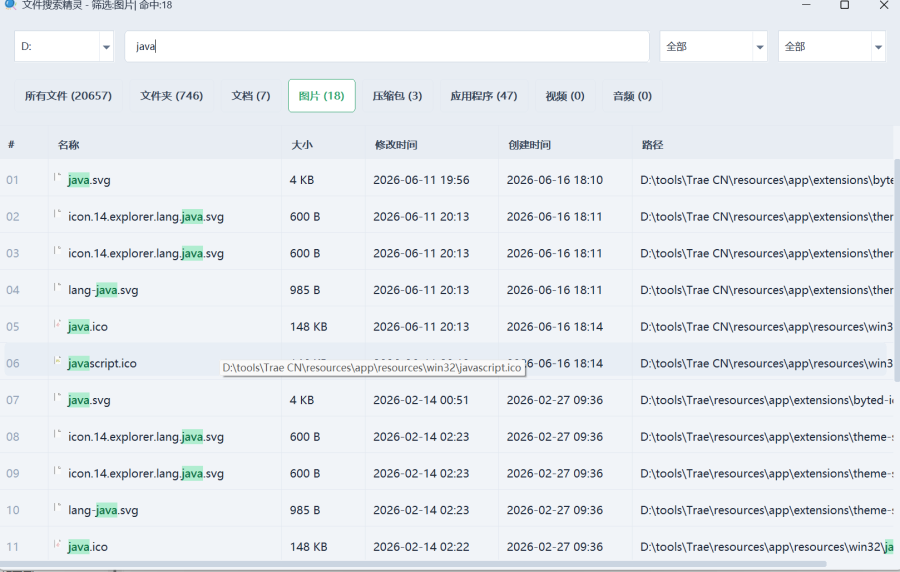Switch to 视频 (0) tab

click(x=565, y=96)
